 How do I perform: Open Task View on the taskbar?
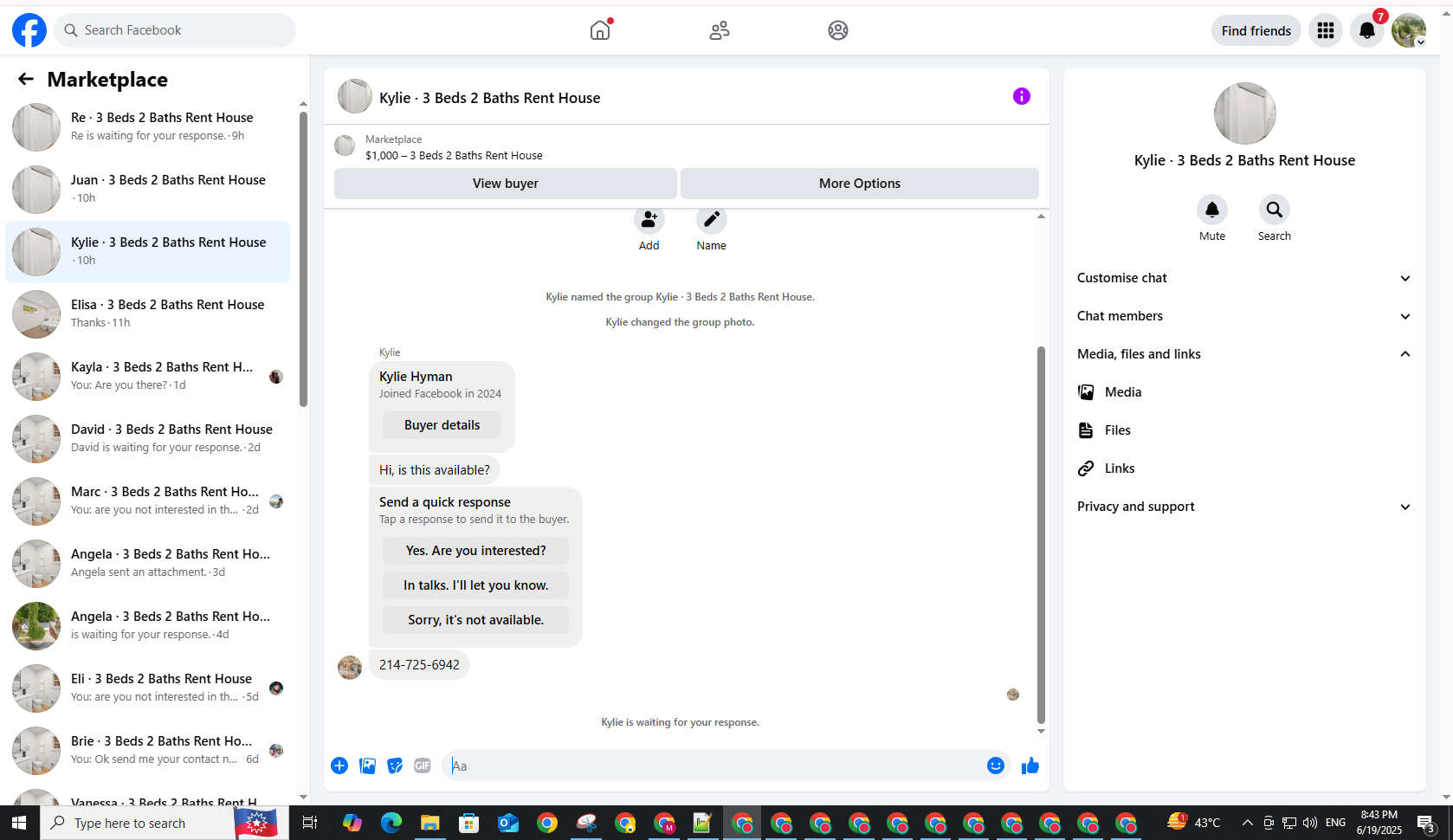(x=309, y=823)
